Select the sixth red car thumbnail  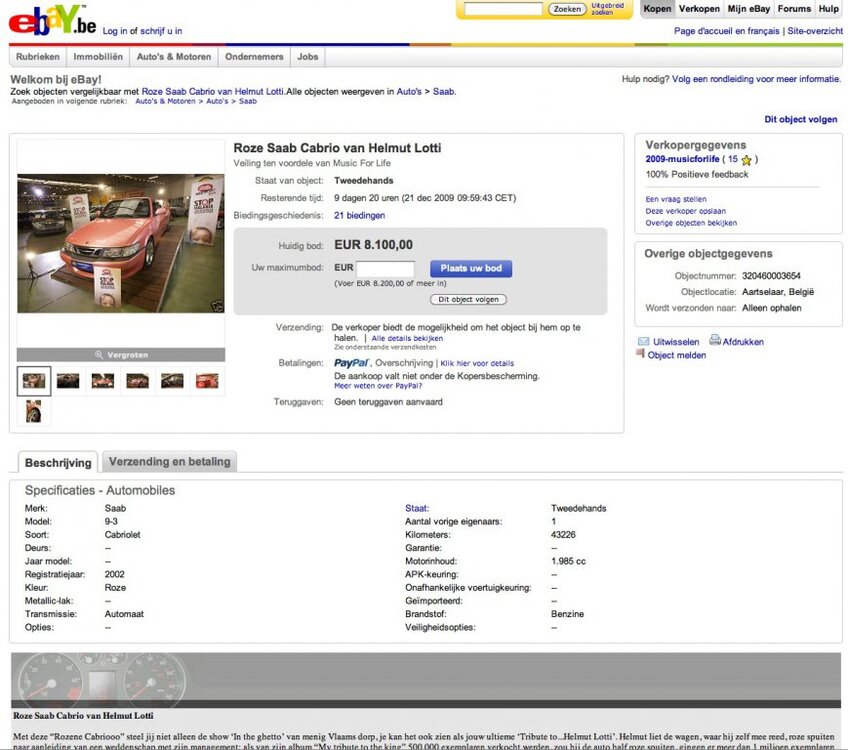tap(207, 381)
